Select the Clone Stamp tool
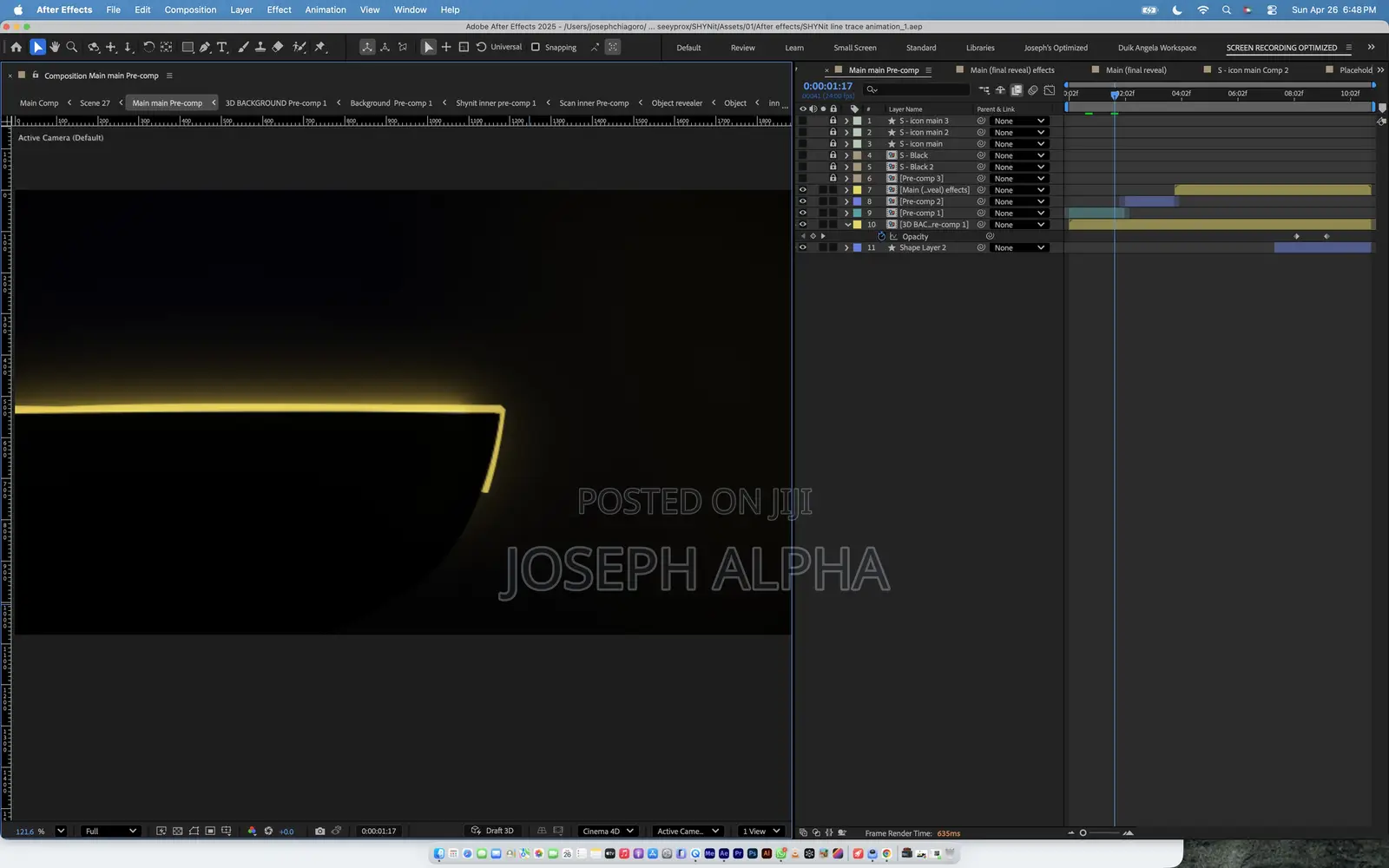This screenshot has width=1389, height=868. [260, 47]
